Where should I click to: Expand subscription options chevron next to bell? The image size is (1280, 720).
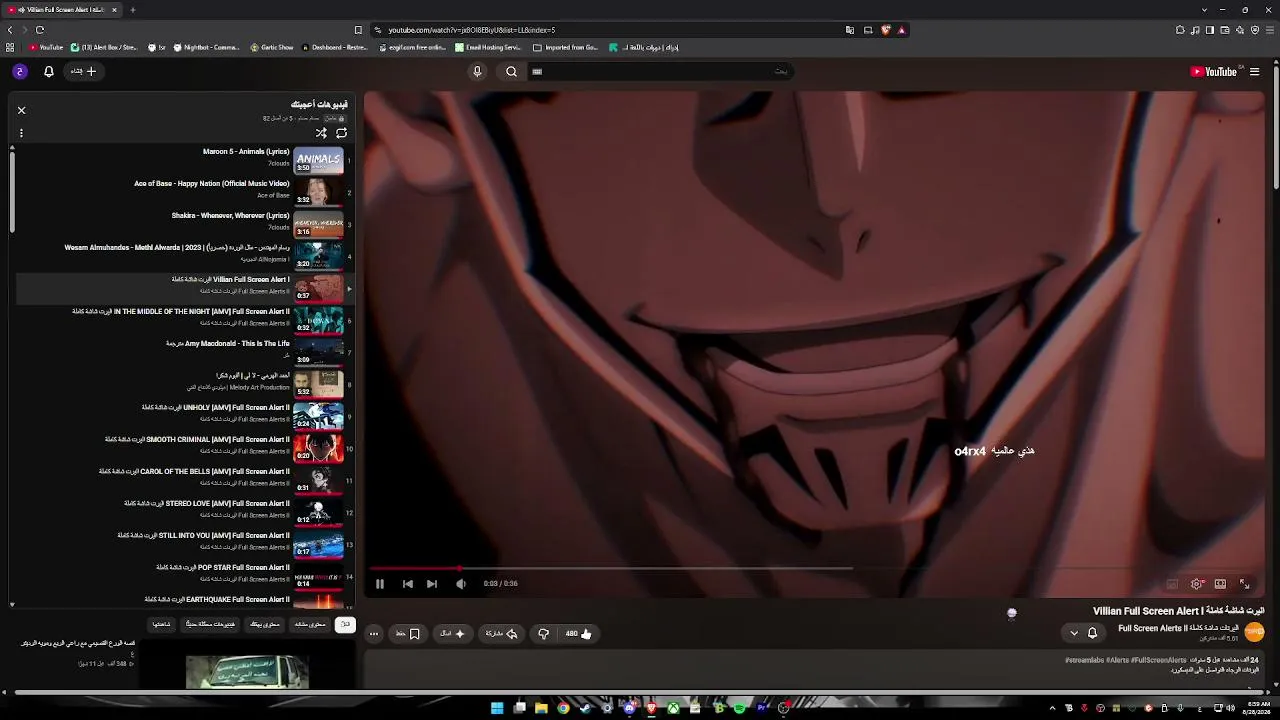[x=1074, y=633]
